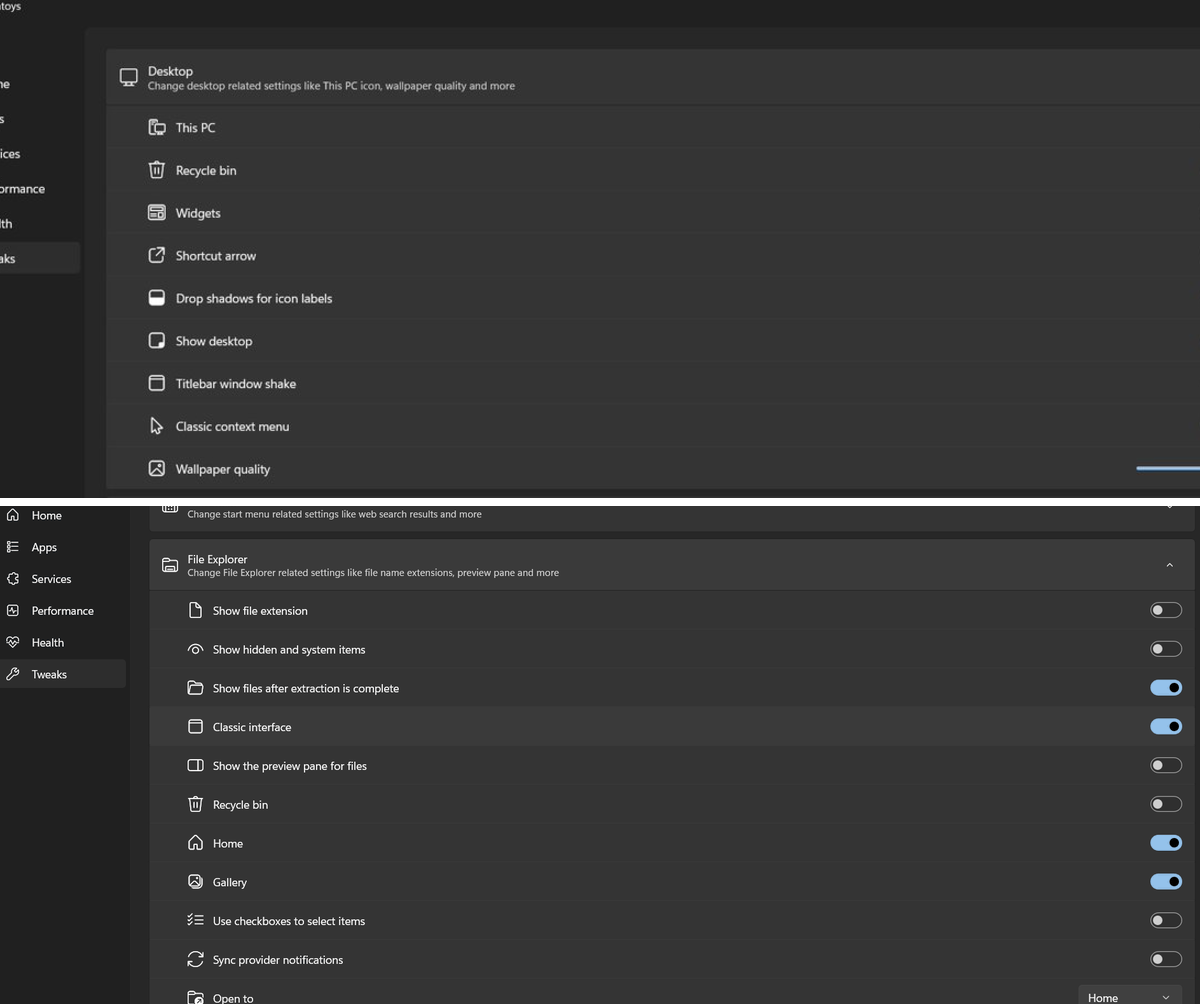The image size is (1200, 1005).
Task: Click the monitor icon beside the Desktop heading
Action: pos(129,78)
